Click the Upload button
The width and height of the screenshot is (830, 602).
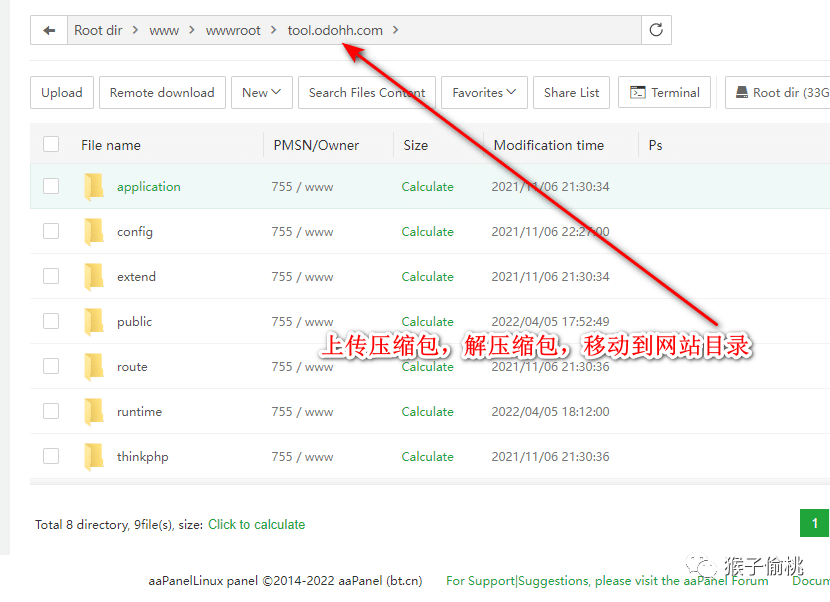click(x=62, y=93)
